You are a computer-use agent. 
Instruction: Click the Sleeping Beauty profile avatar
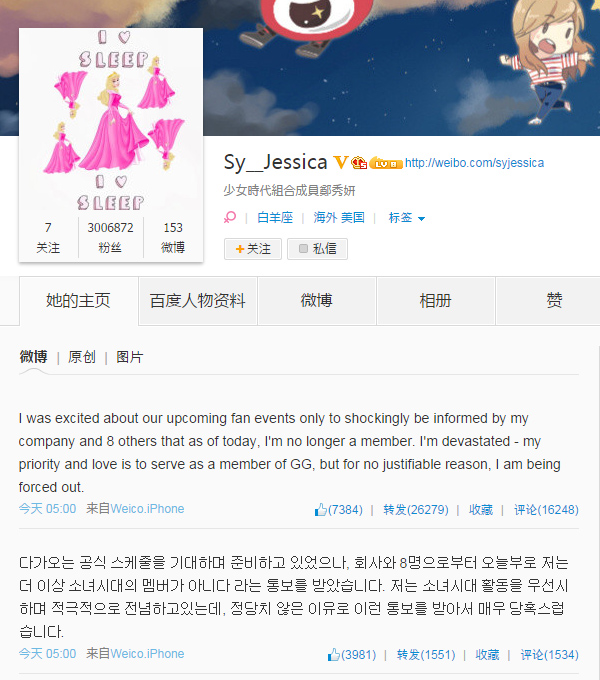coord(111,121)
